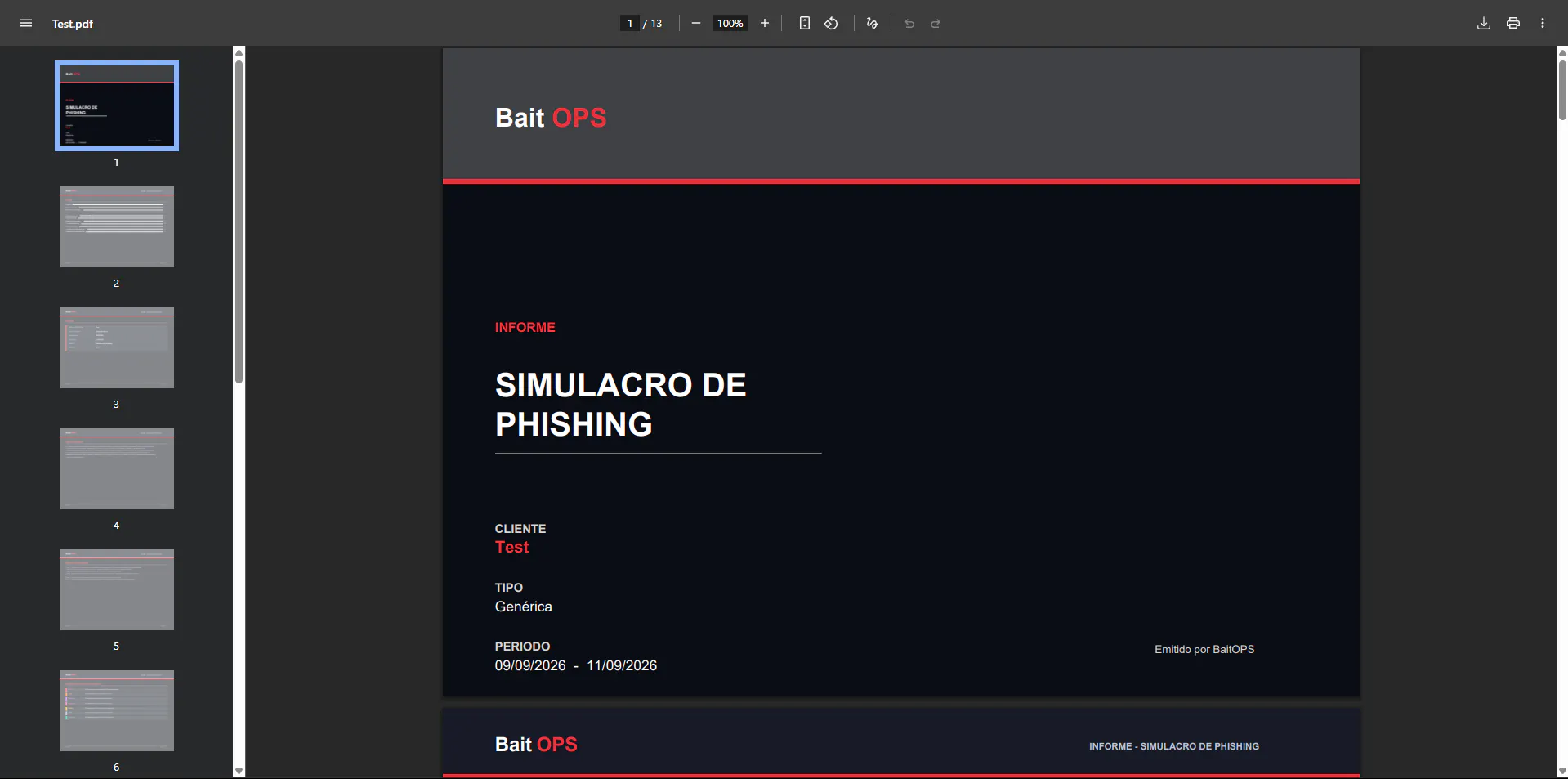Zoom in with the plus button
This screenshot has height=779, width=1568.
pos(765,23)
